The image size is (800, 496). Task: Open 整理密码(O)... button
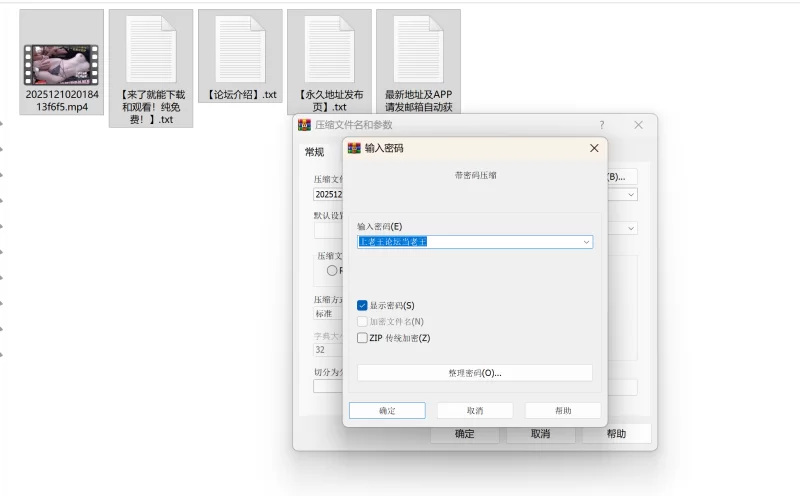coord(475,373)
